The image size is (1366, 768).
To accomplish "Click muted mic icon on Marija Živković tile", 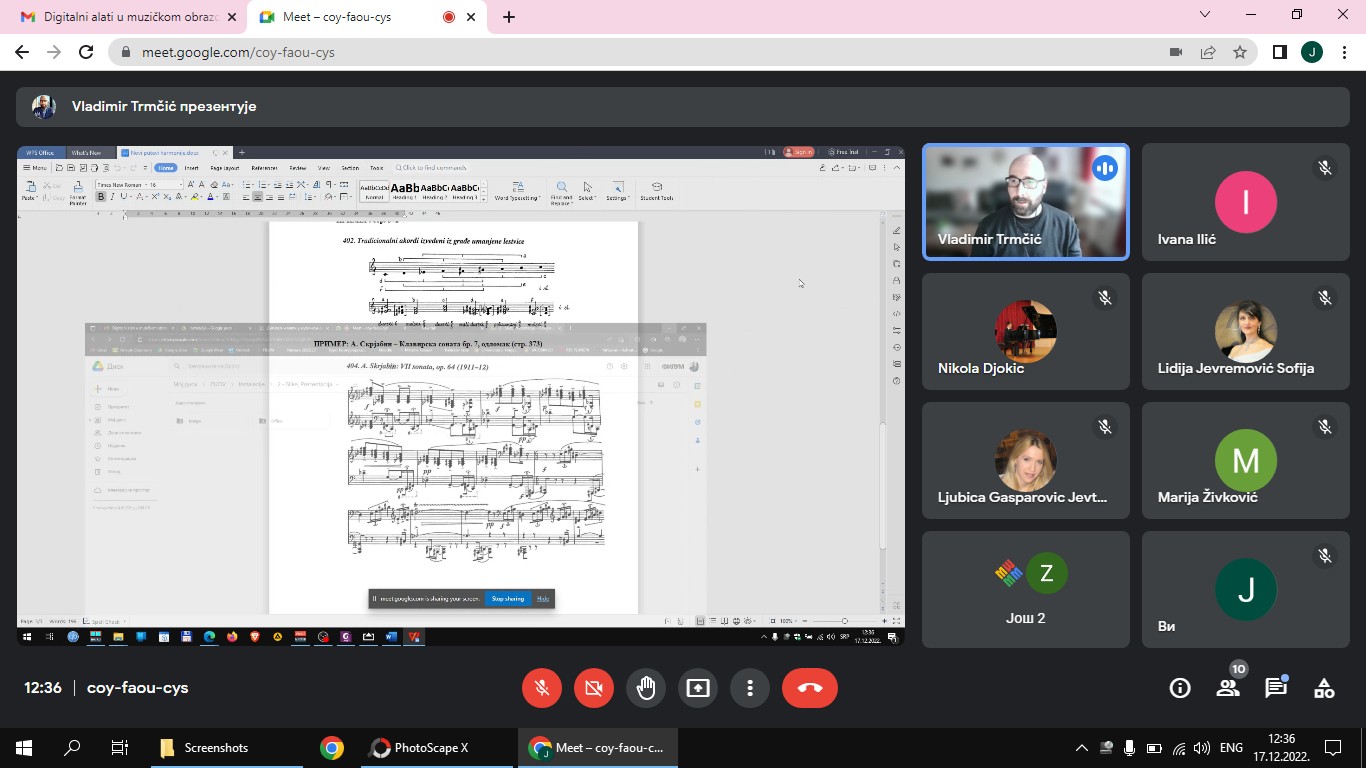I will [1325, 426].
